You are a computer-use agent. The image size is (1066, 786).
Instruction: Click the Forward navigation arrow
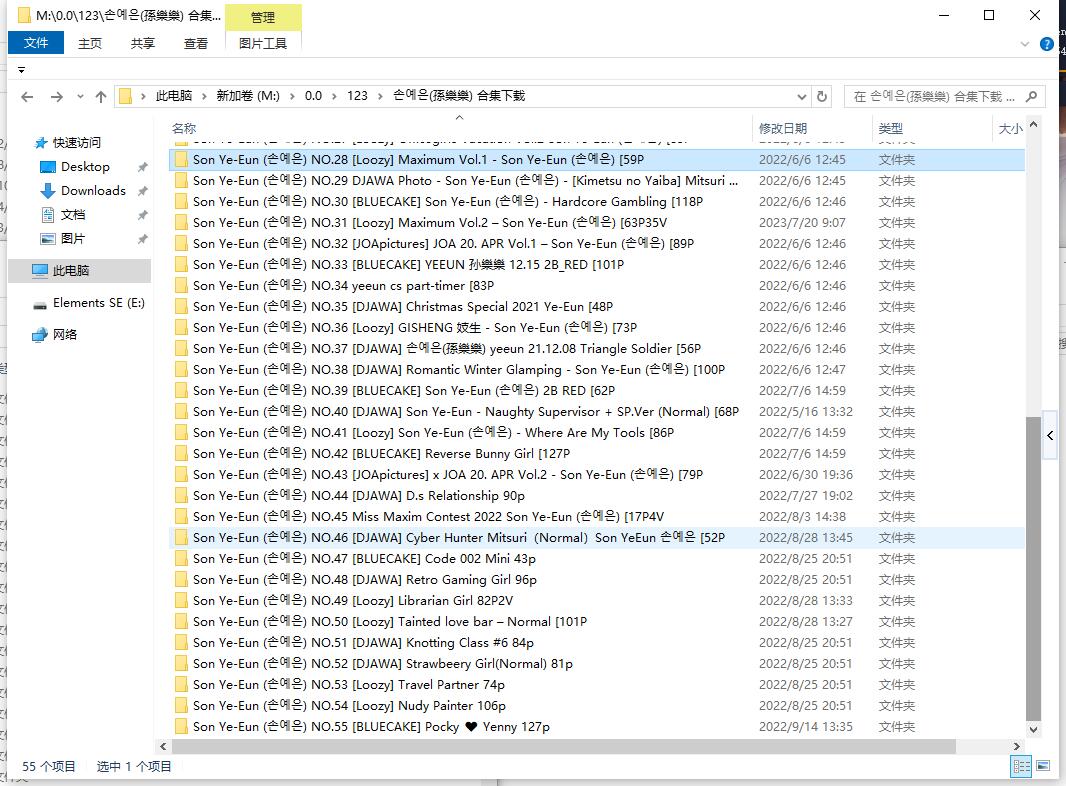57,97
